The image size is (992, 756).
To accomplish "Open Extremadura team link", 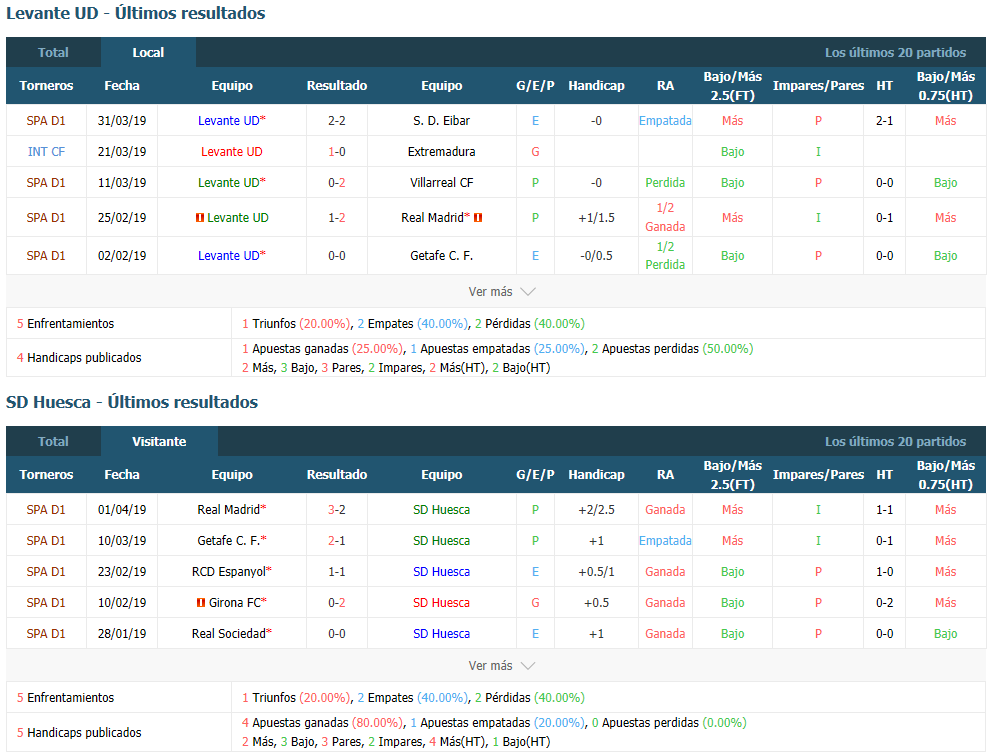I will 442,152.
